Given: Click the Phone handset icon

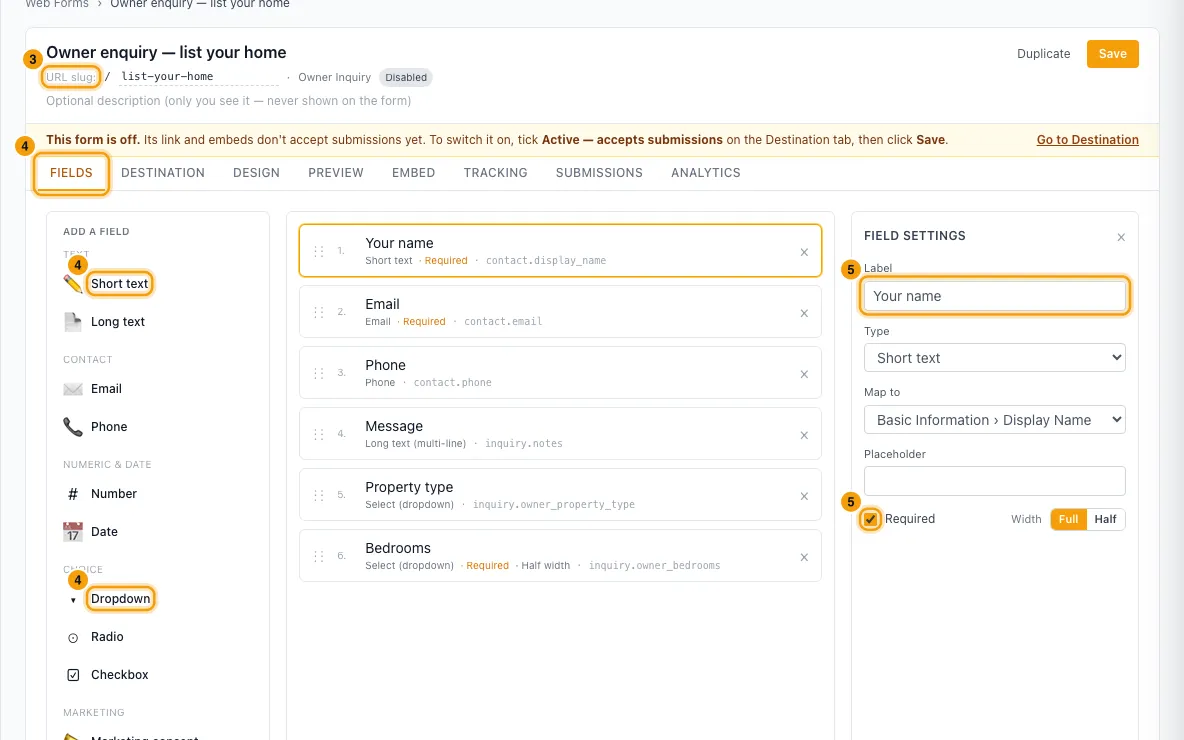Looking at the screenshot, I should pos(72,427).
